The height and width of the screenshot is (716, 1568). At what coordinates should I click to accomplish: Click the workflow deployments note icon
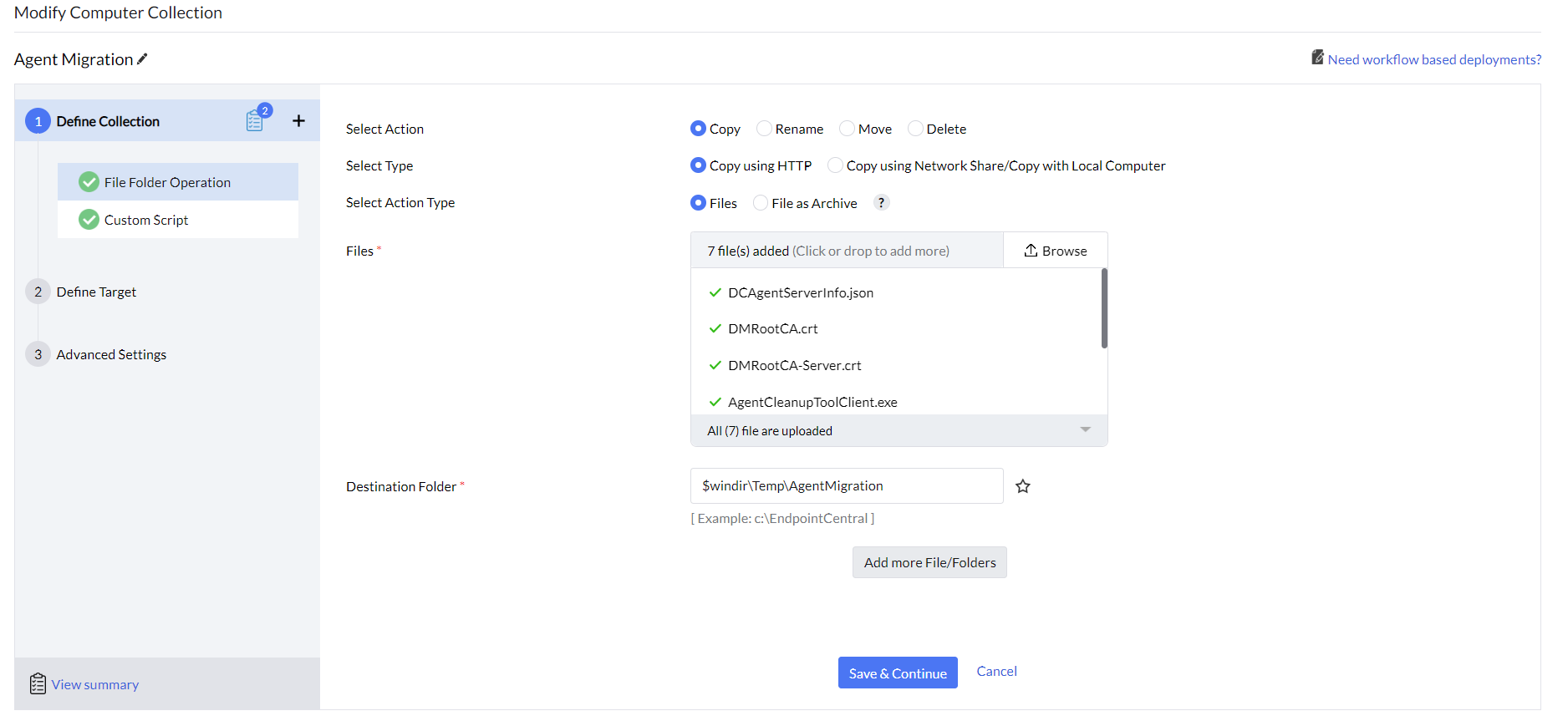pos(1317,58)
